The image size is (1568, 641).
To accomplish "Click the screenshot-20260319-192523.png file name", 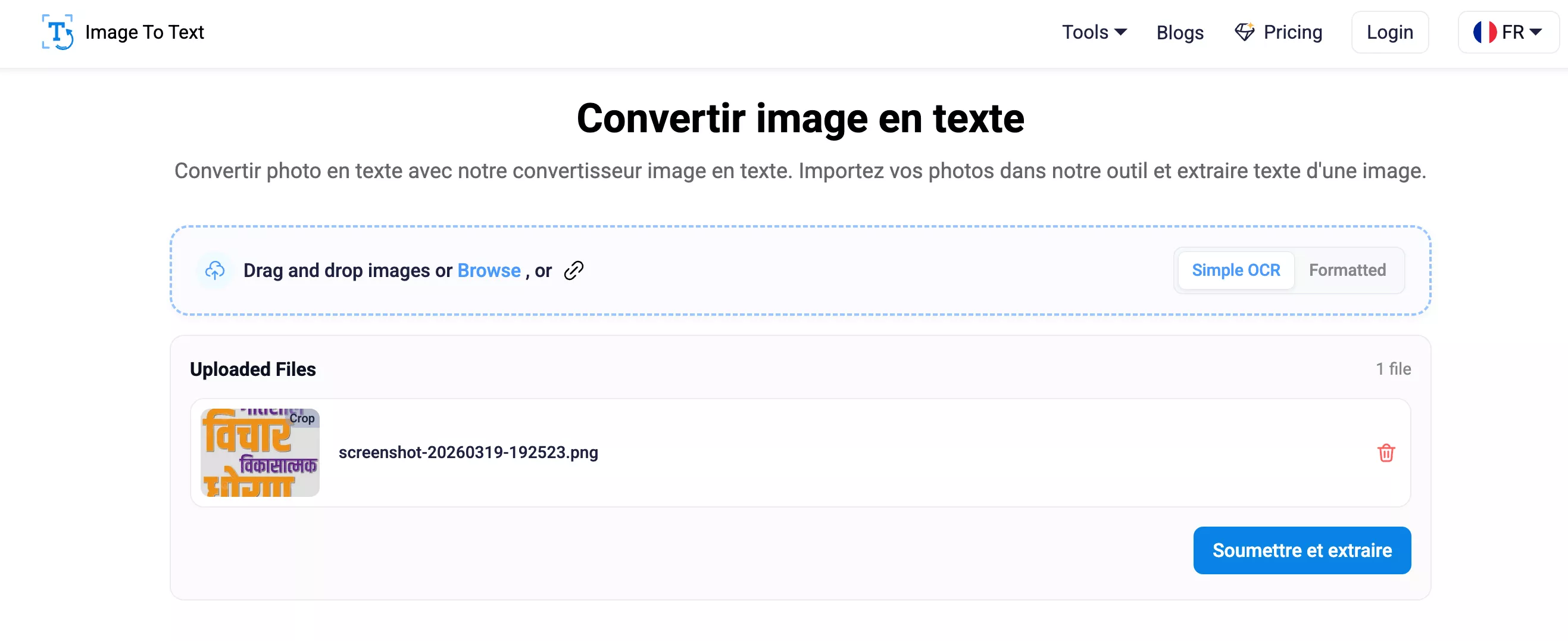I will click(467, 452).
